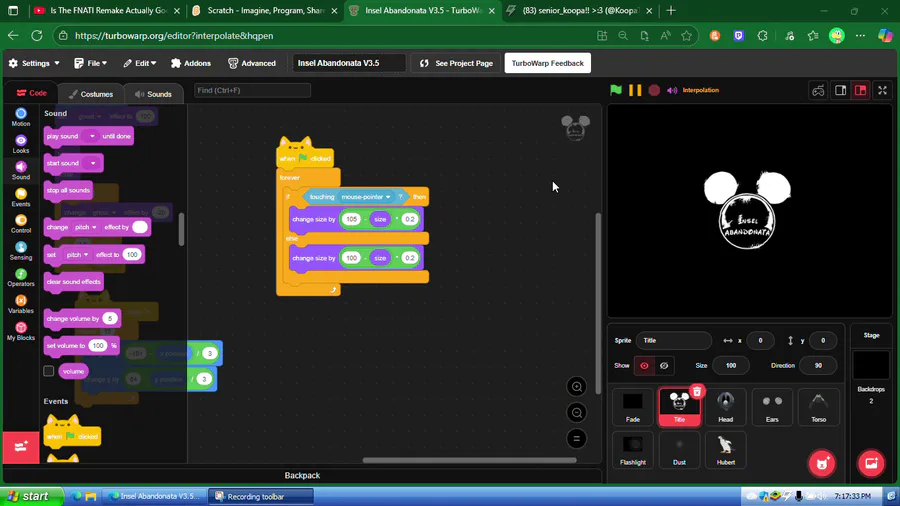Open sound dropdown in start sound block
Viewport: 900px width, 506px height.
(x=92, y=163)
